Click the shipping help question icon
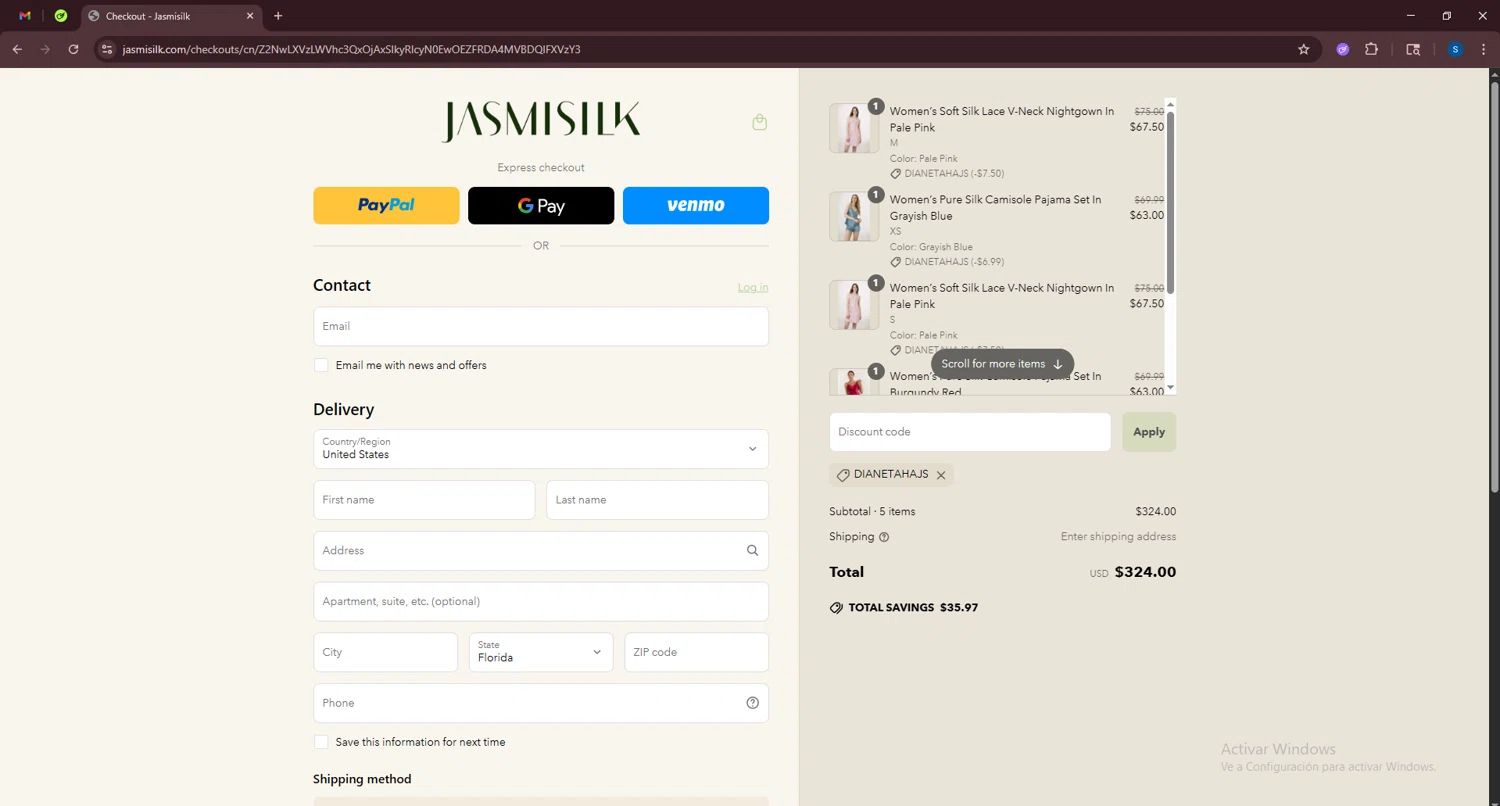 [884, 537]
